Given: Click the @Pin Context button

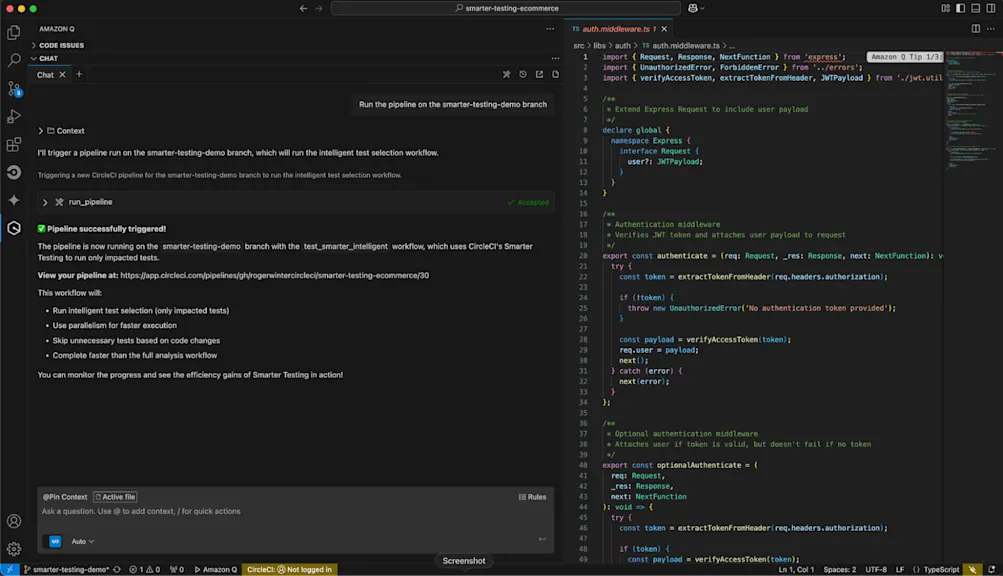Looking at the screenshot, I should click(65, 497).
